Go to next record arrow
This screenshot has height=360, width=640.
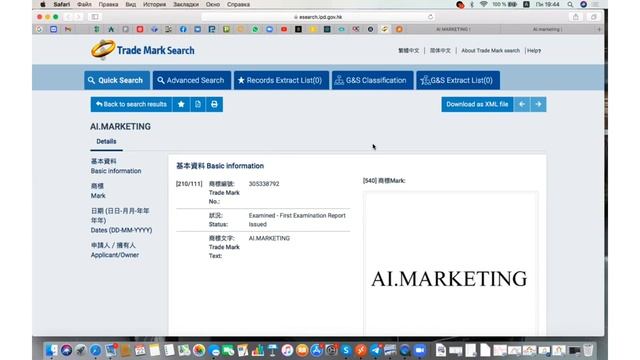pyautogui.click(x=538, y=104)
